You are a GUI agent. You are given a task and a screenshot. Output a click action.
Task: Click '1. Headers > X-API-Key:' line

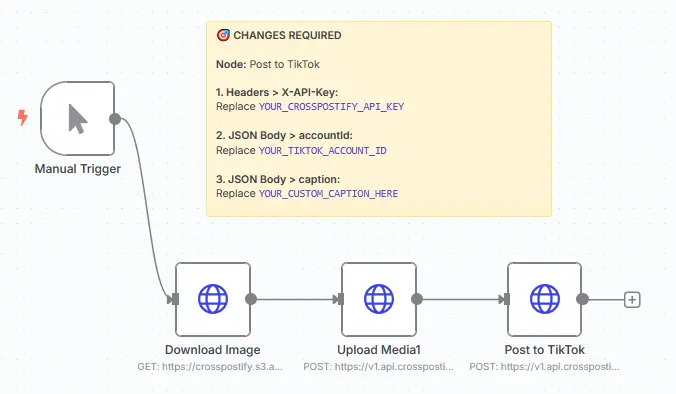(x=277, y=92)
